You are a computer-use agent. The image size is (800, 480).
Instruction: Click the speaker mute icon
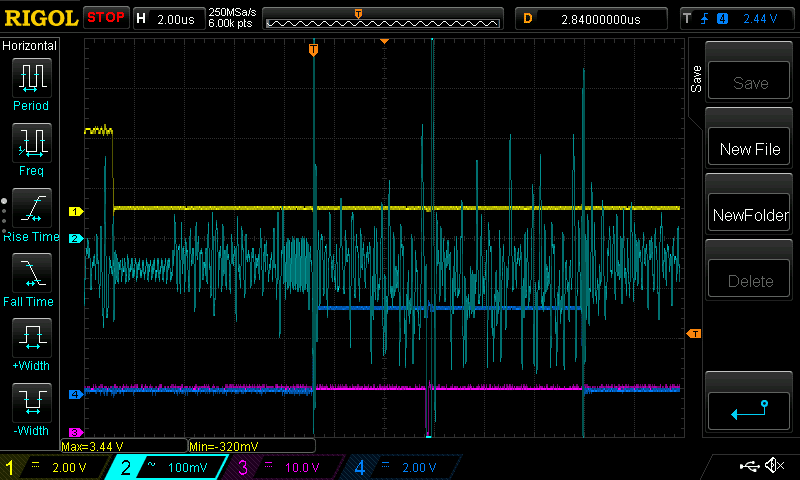pyautogui.click(x=773, y=466)
